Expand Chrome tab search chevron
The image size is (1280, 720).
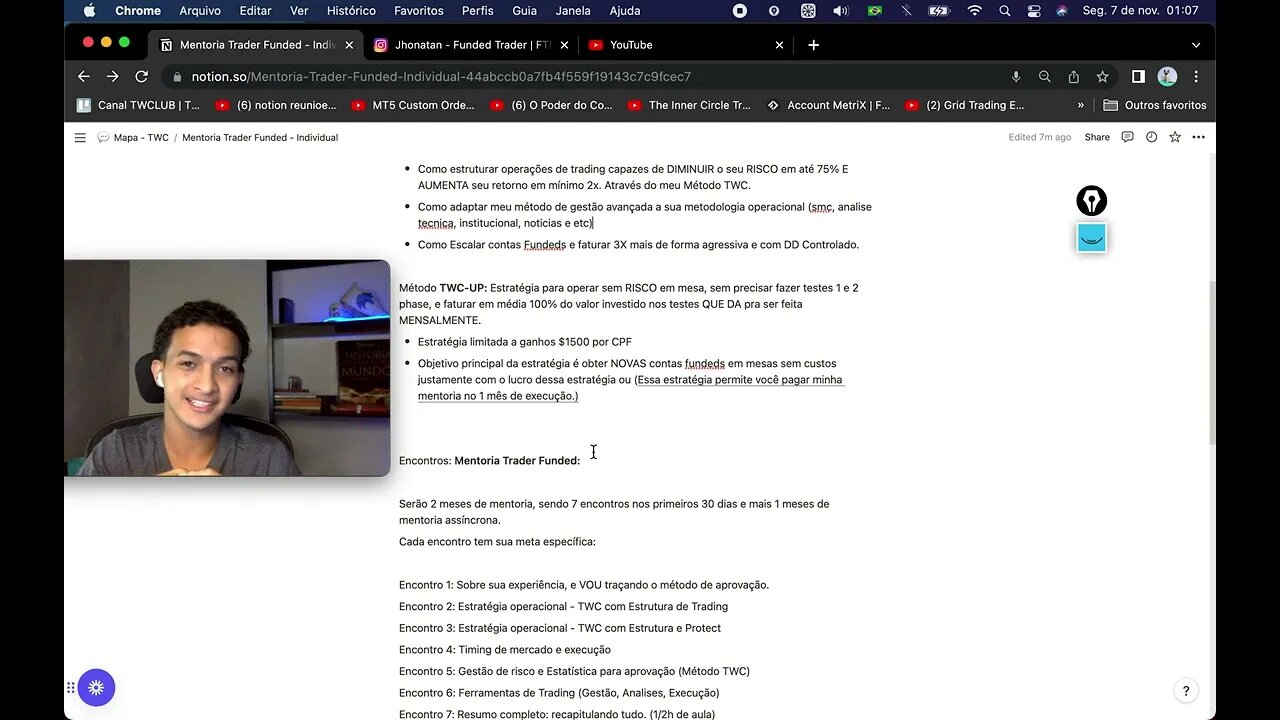1196,45
